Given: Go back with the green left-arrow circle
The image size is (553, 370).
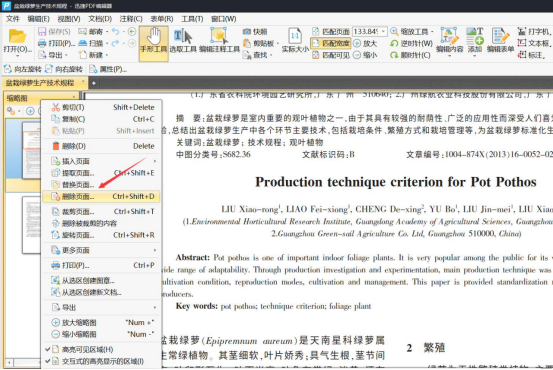Looking at the screenshot, I should click(x=132, y=32).
